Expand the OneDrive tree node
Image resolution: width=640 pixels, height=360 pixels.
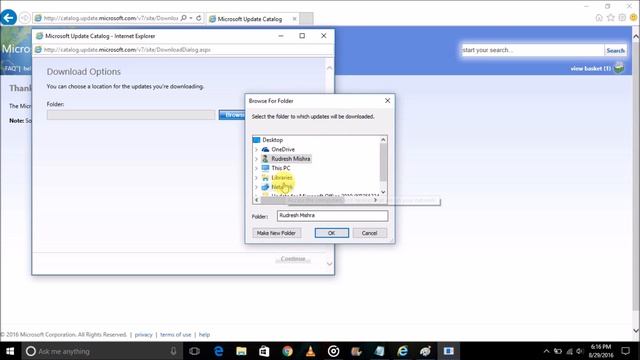(x=256, y=149)
